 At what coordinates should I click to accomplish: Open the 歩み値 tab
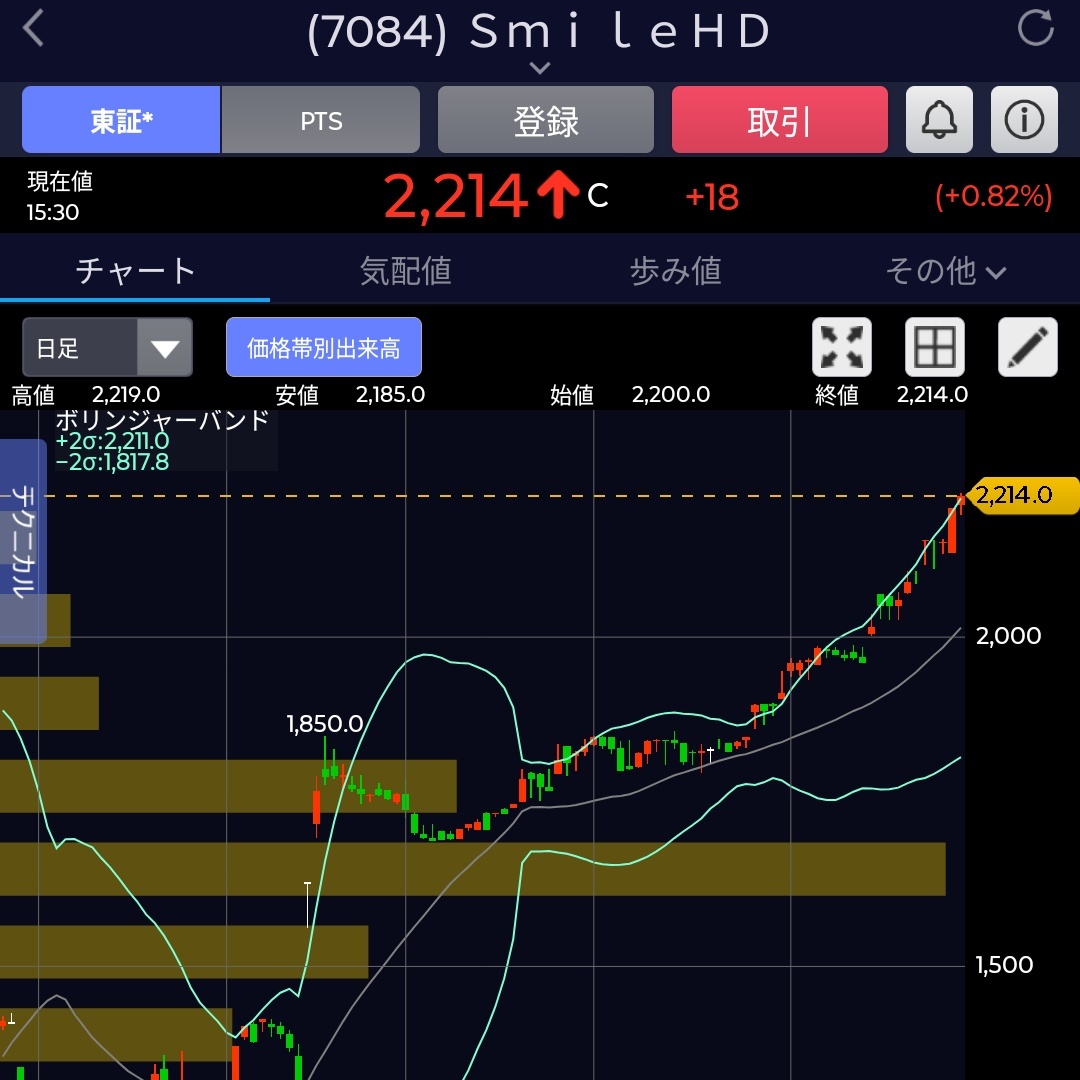pyautogui.click(x=675, y=271)
